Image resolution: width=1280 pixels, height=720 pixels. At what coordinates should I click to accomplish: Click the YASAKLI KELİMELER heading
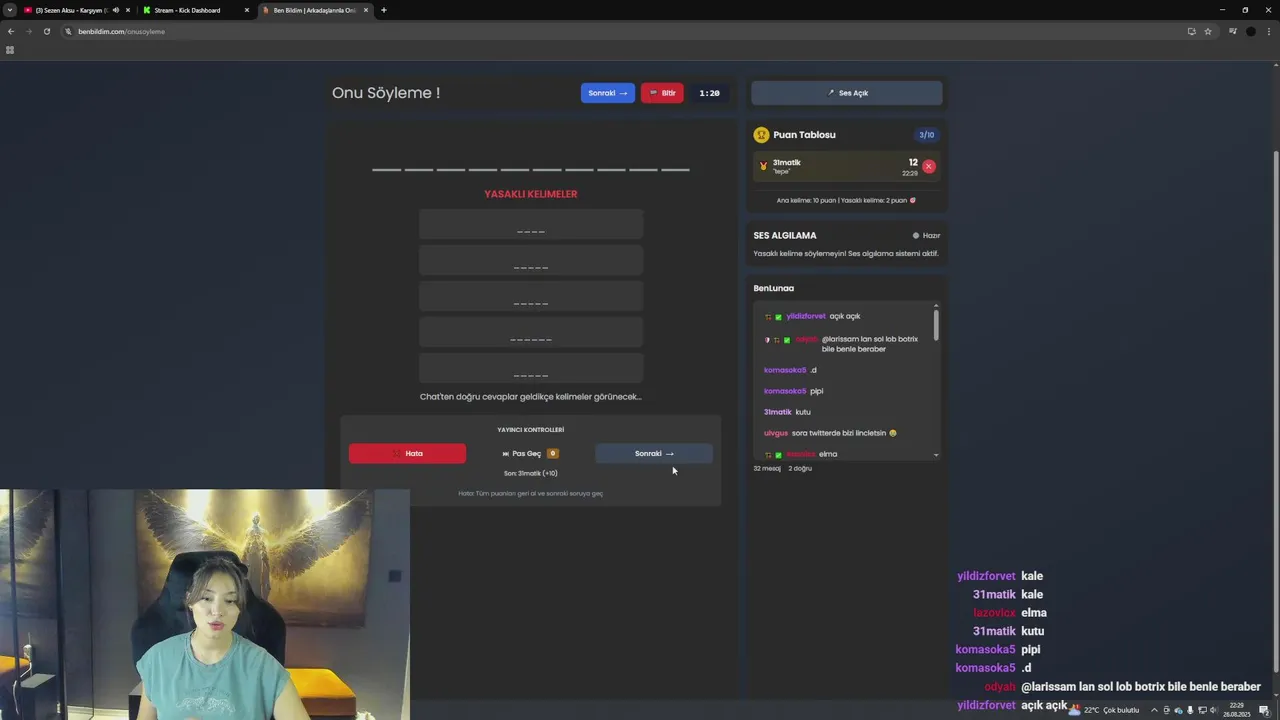(x=531, y=194)
